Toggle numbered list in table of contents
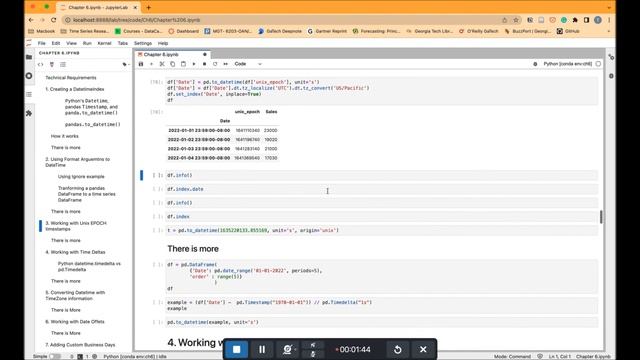The width and height of the screenshot is (640, 360). click(x=63, y=64)
